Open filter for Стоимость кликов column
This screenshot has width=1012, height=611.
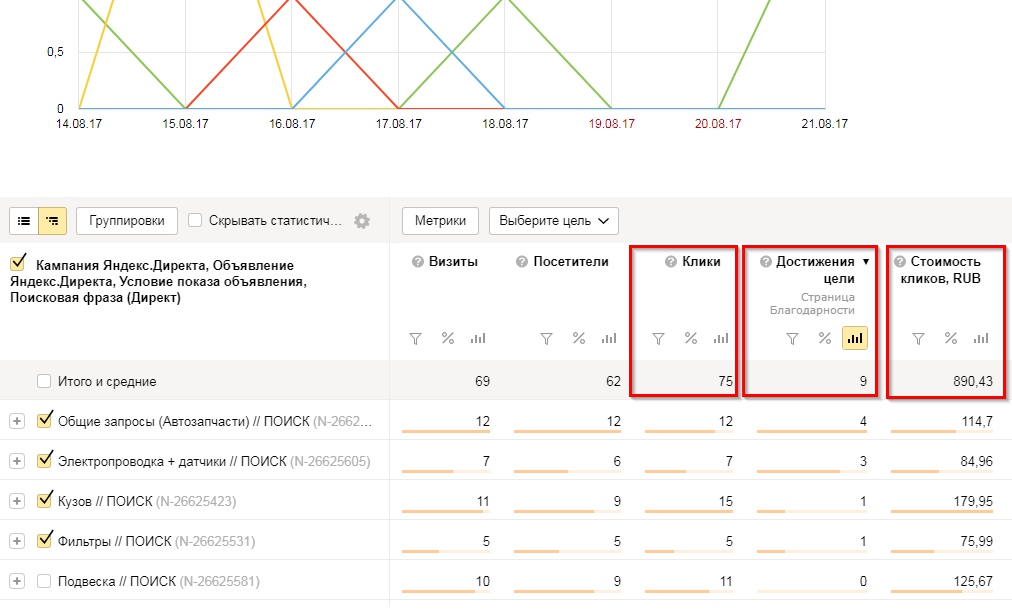click(918, 339)
